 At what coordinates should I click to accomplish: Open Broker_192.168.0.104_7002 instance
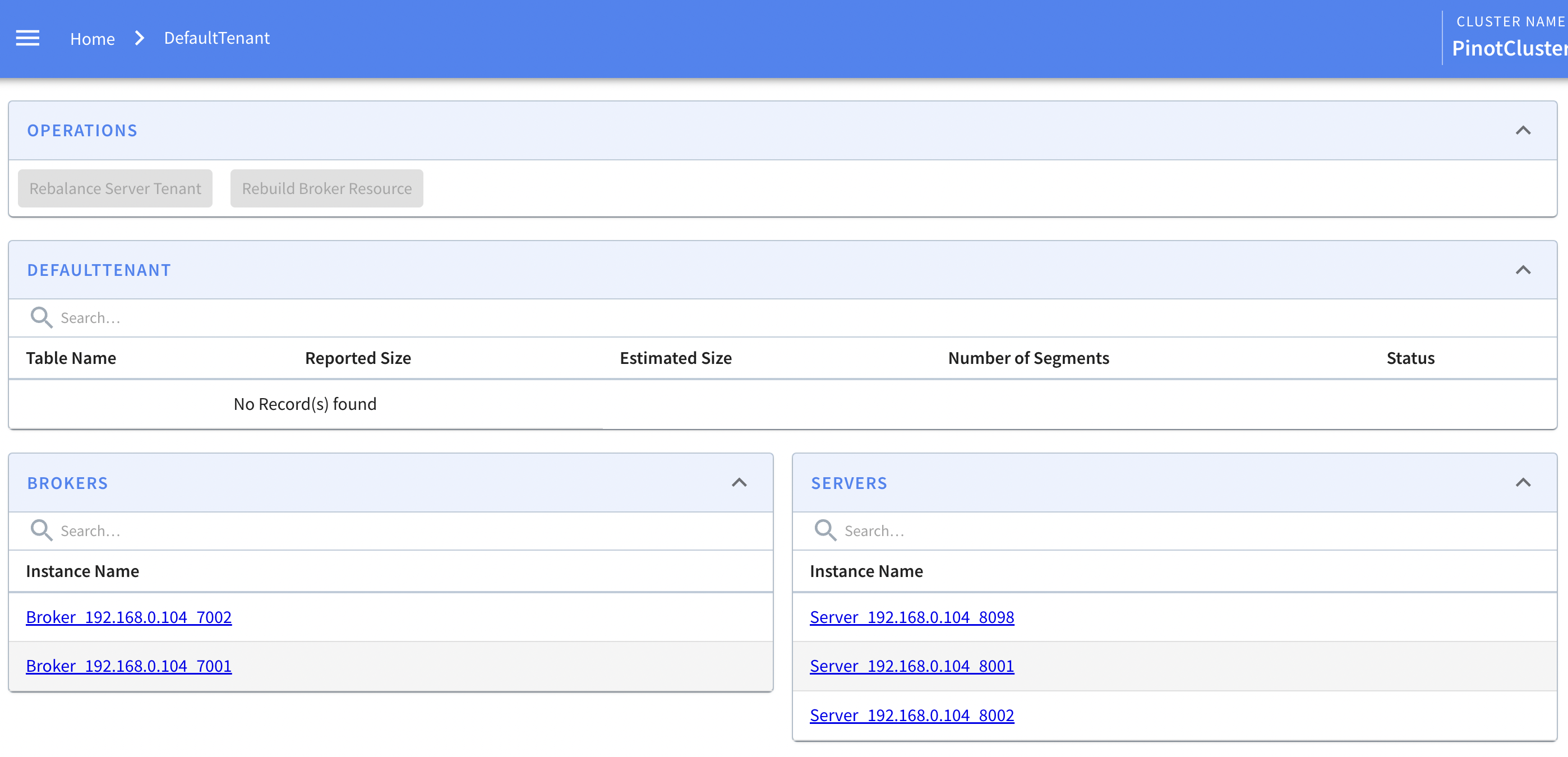[128, 617]
